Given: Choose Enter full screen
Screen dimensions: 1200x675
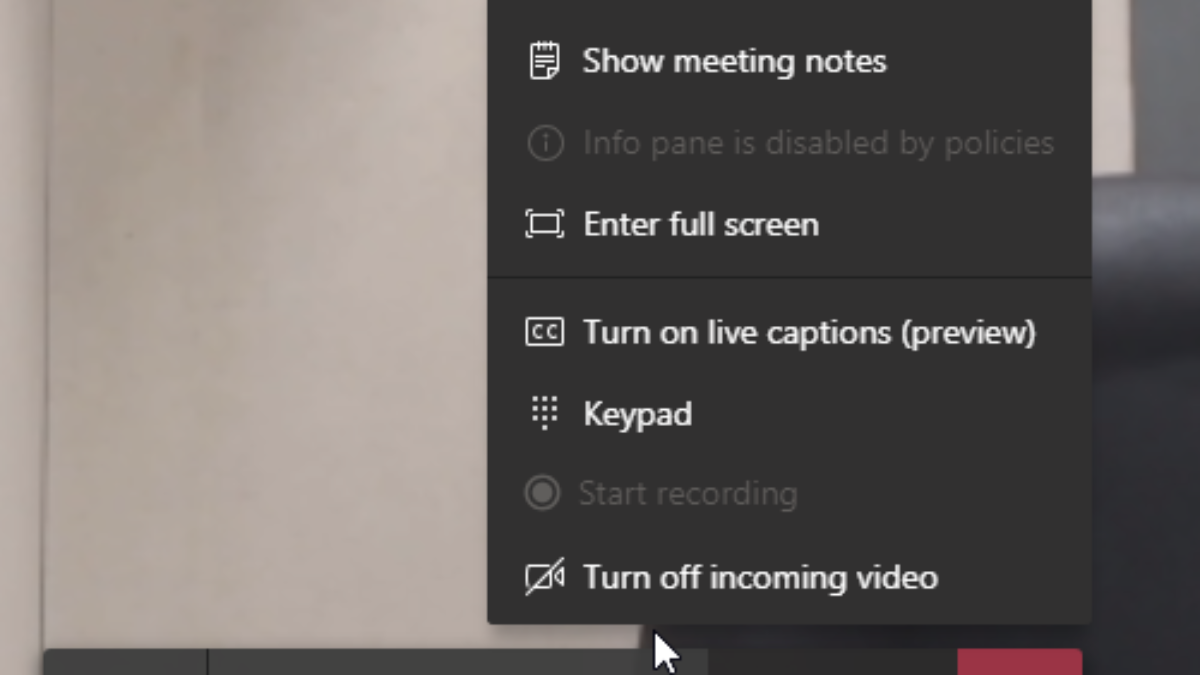Looking at the screenshot, I should tap(701, 224).
